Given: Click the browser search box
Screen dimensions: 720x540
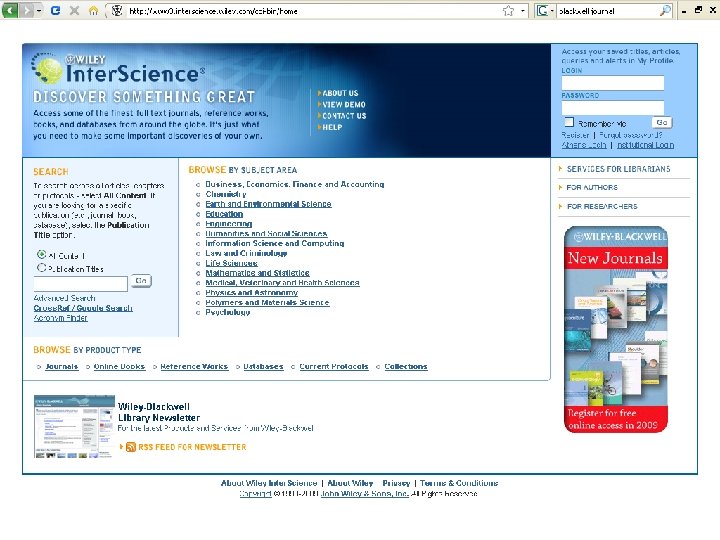Looking at the screenshot, I should coord(607,11).
